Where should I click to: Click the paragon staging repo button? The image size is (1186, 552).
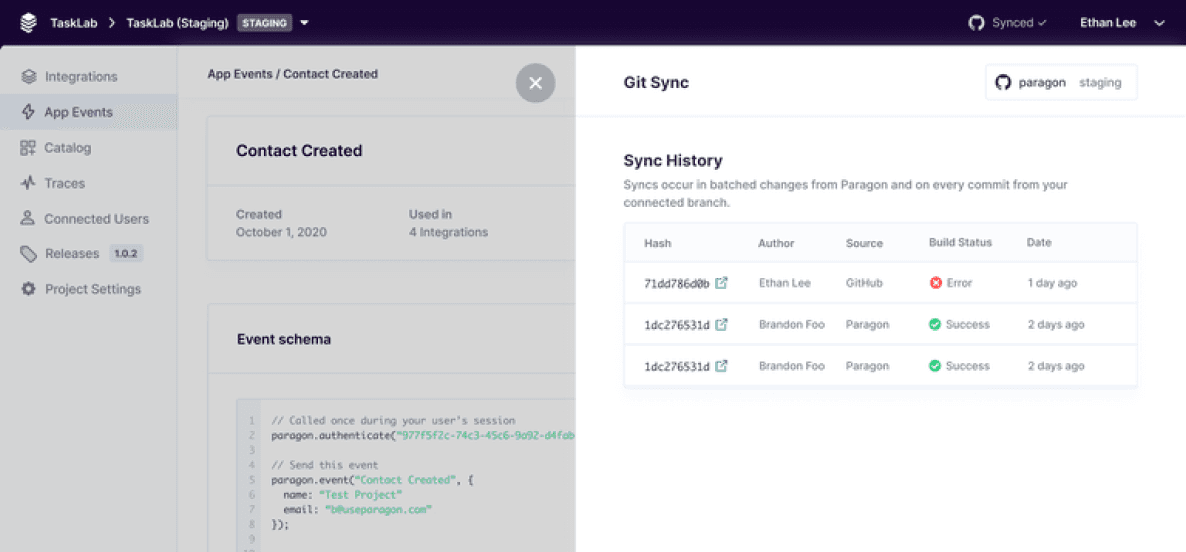point(1061,82)
